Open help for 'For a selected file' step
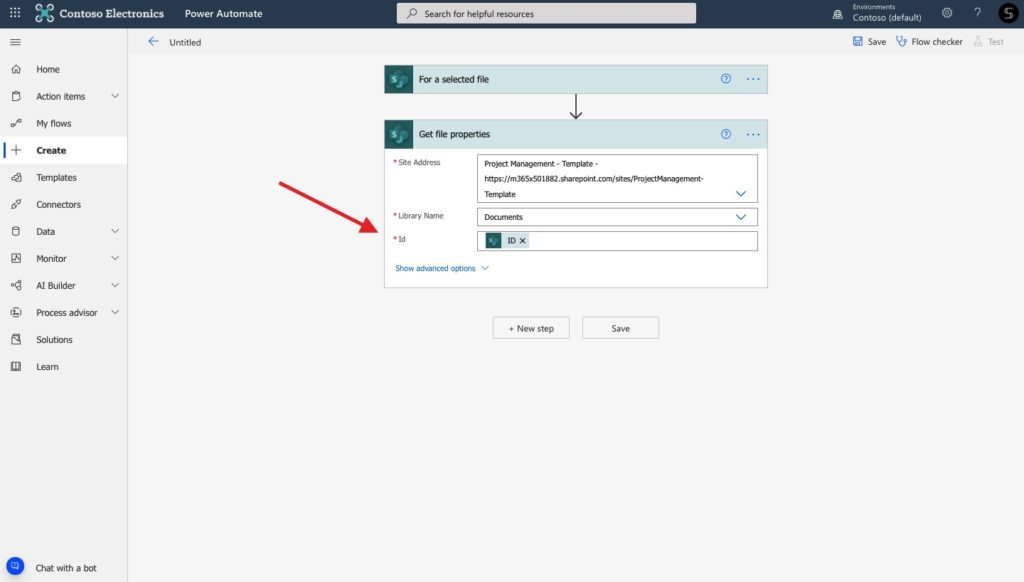 726,79
